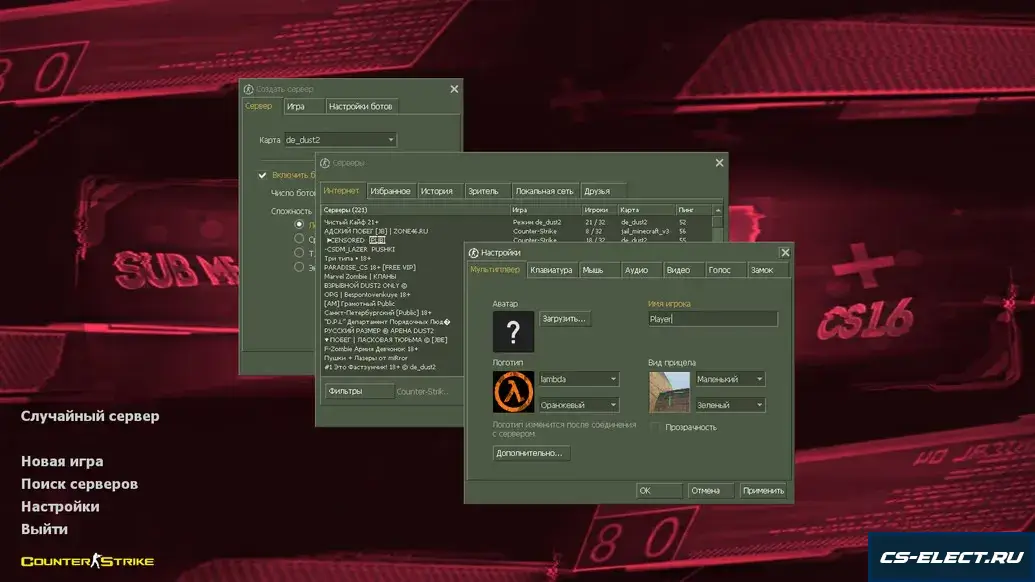Image resolution: width=1035 pixels, height=582 pixels.
Task: Open the Настройки ботов tab
Action: point(362,106)
